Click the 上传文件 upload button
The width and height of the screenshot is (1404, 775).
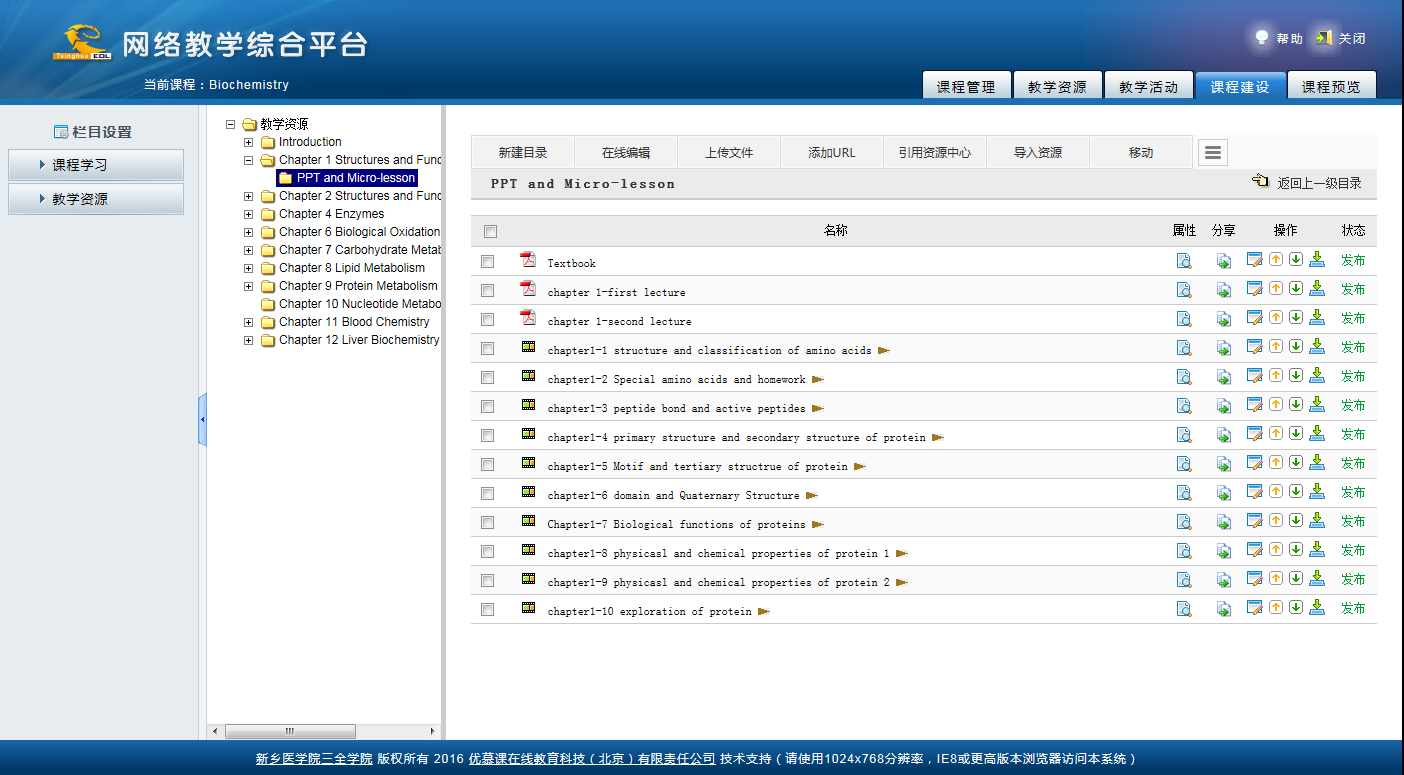pos(728,153)
